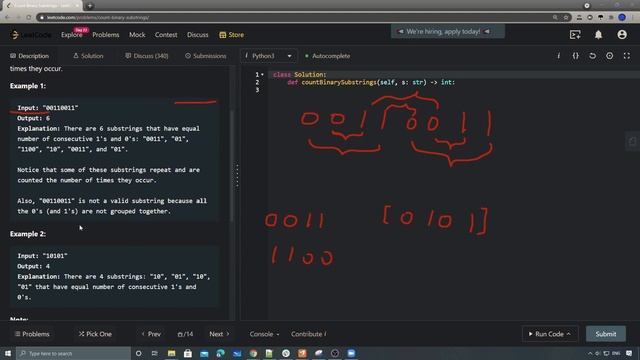Screen dimensions: 640x360
Task: Click the browser zoom magnifier icon
Action: (555, 18)
